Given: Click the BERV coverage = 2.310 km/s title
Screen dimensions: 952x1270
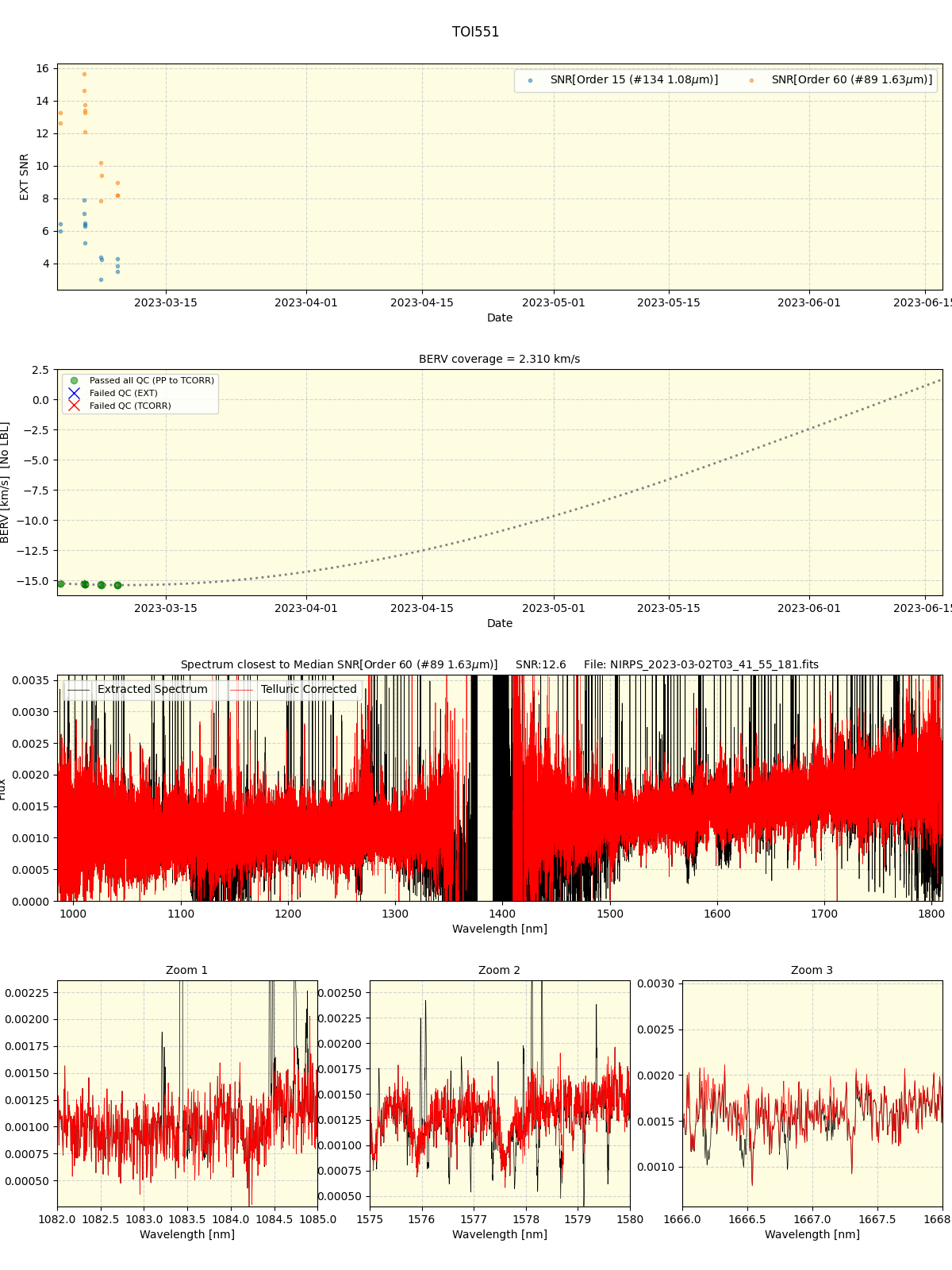Looking at the screenshot, I should coord(499,359).
